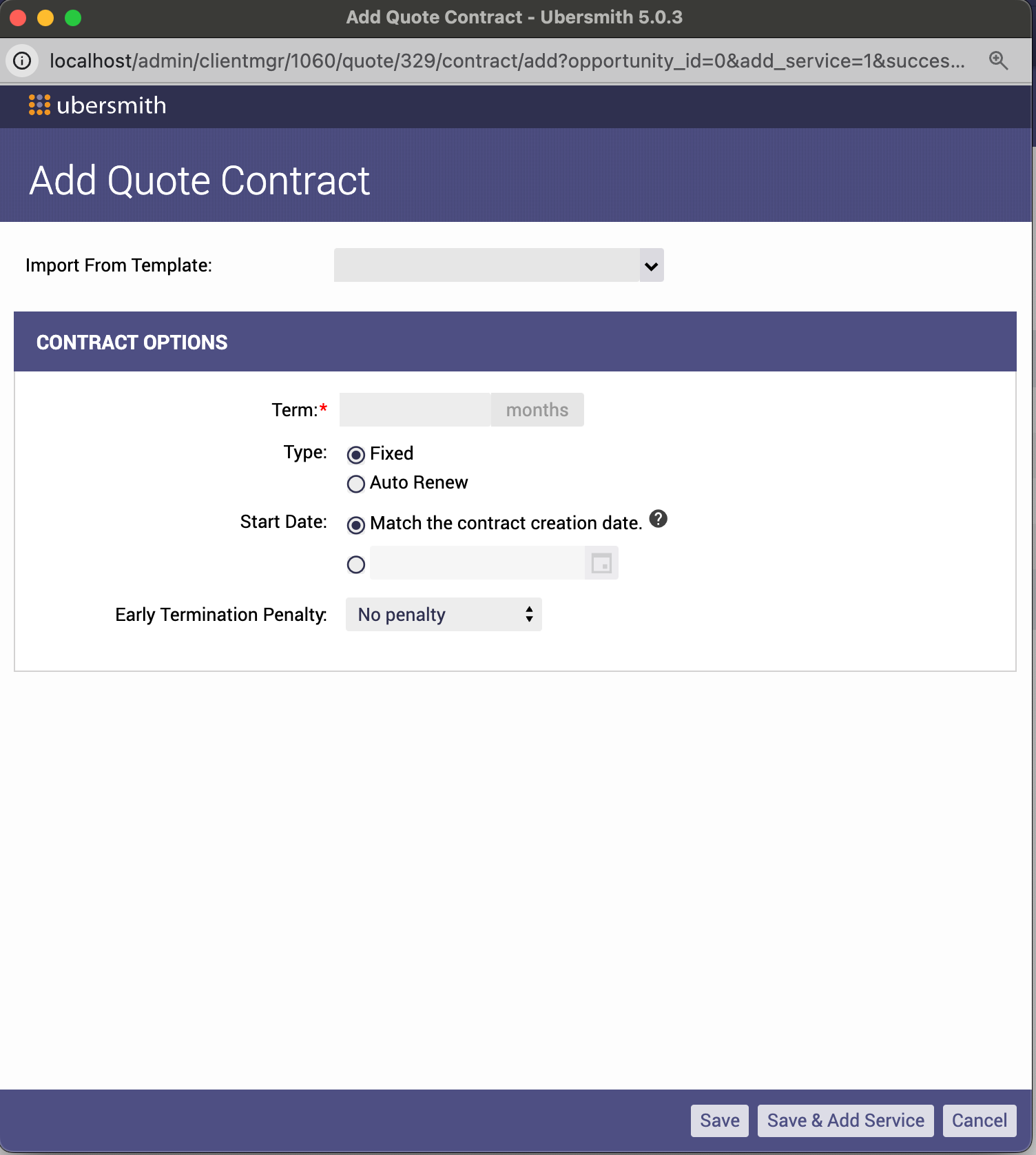Click the site info icon in address bar
1036x1155 pixels.
[22, 61]
